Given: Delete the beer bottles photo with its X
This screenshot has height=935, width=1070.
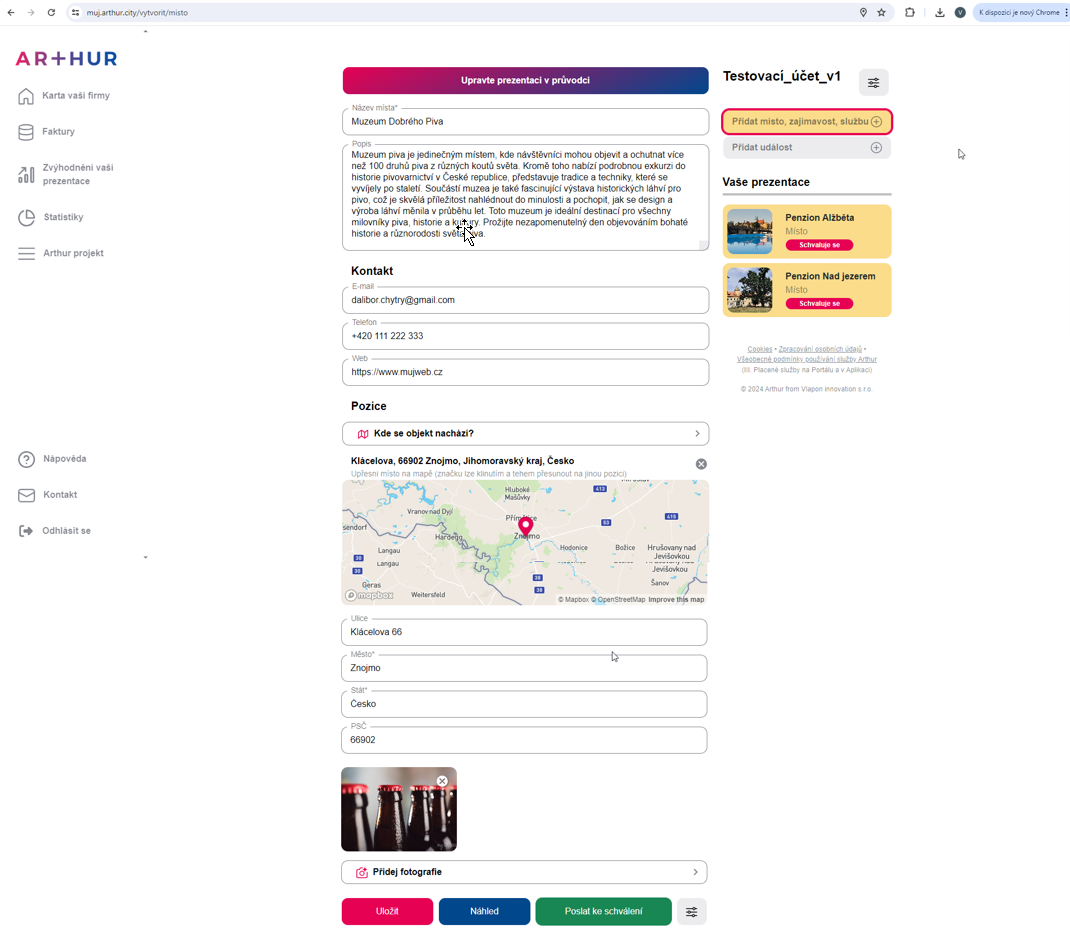Looking at the screenshot, I should [x=442, y=781].
